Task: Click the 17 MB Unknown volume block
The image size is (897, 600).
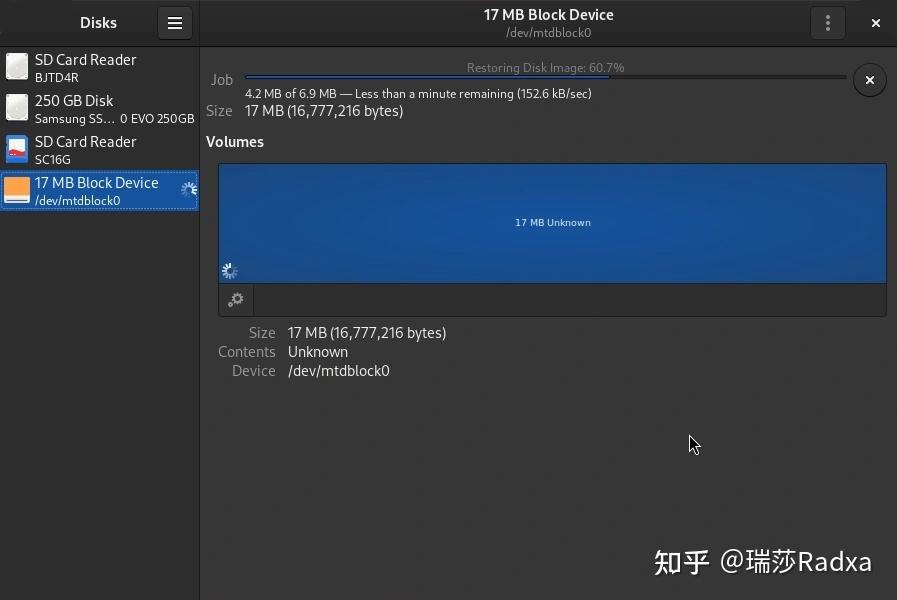Action: (x=552, y=223)
